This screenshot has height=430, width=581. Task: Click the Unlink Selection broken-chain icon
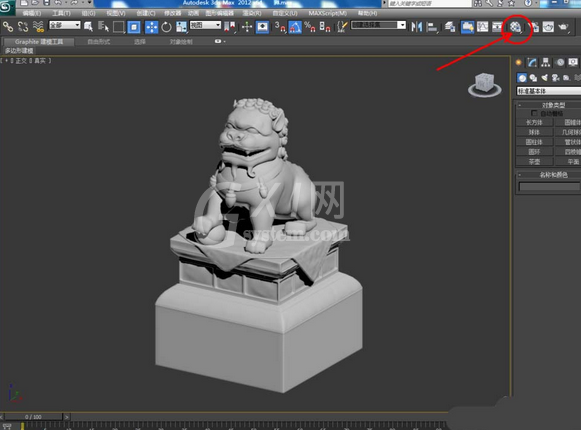coord(23,27)
